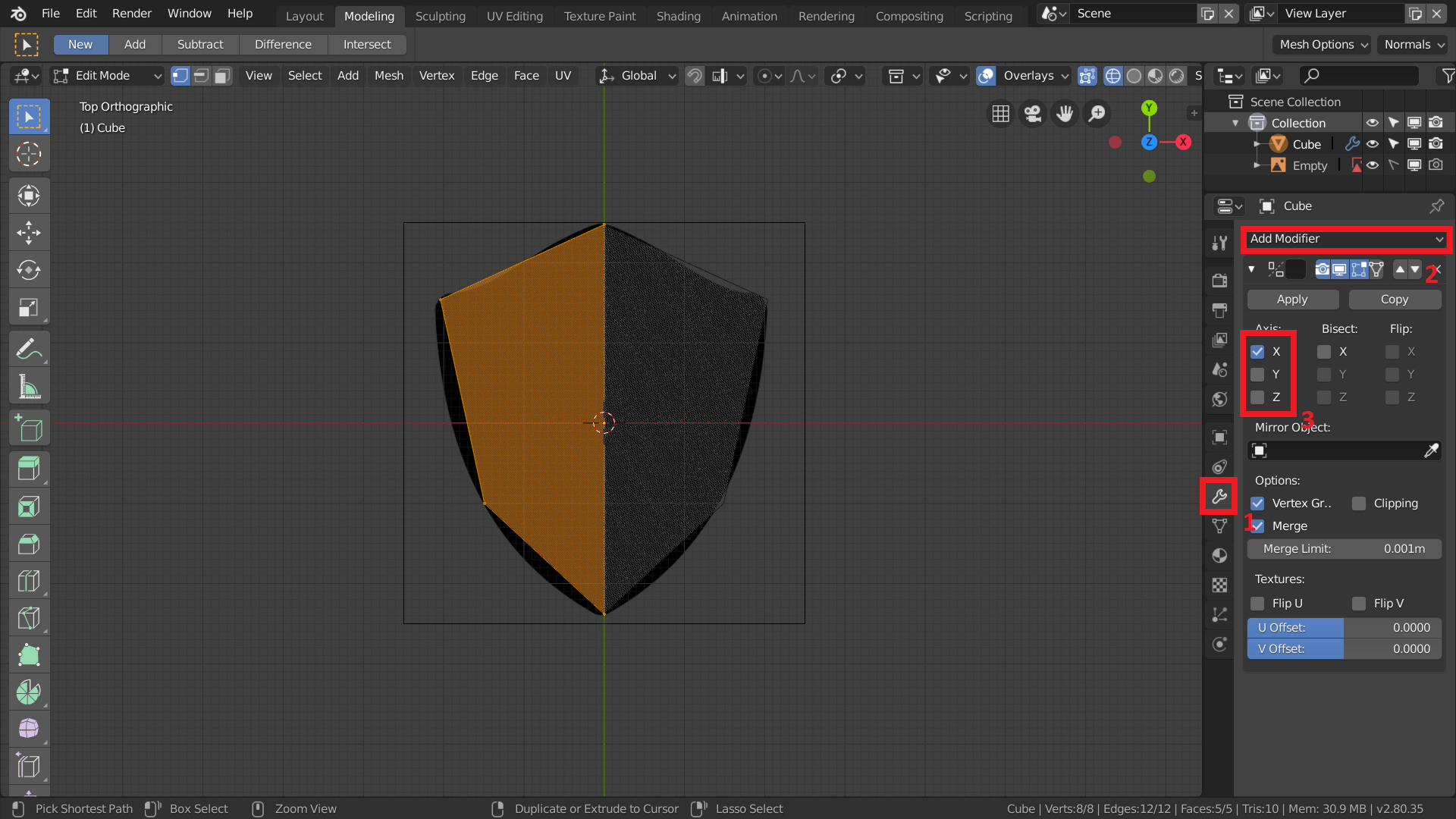The image size is (1456, 819).
Task: Open the Modifiers wrench tab
Action: 1219,497
